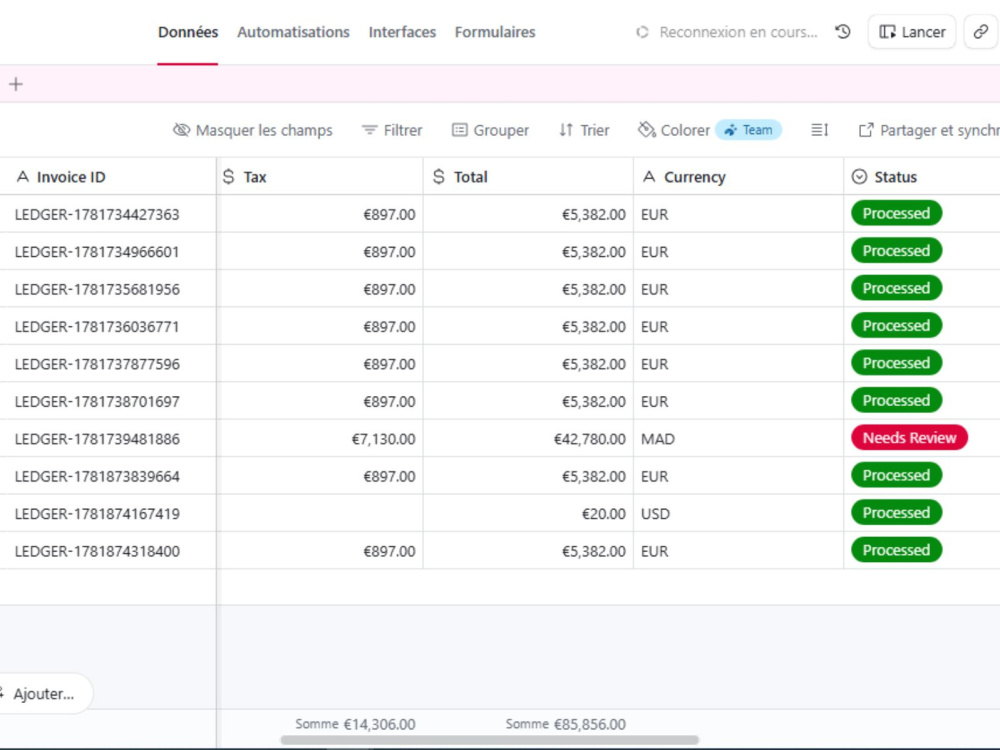Select cell LEDGER-1781738701697
This screenshot has height=750, width=1000.
(108, 401)
